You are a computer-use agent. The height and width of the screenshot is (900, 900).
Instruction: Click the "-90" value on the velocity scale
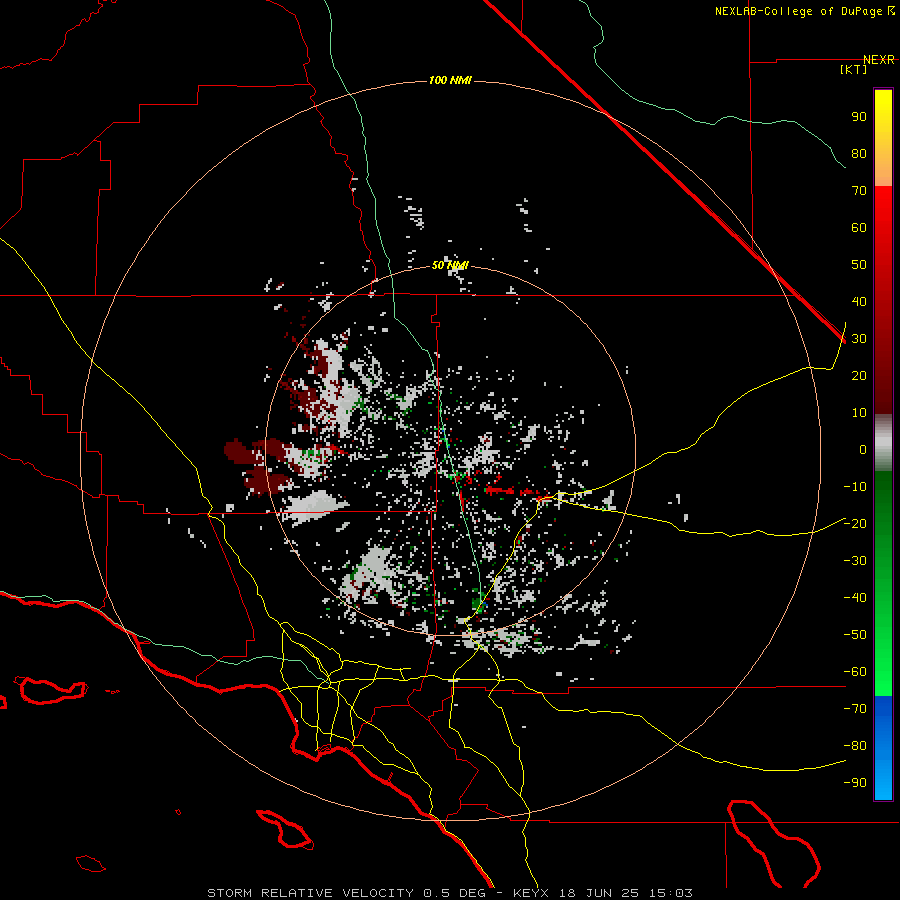855,783
